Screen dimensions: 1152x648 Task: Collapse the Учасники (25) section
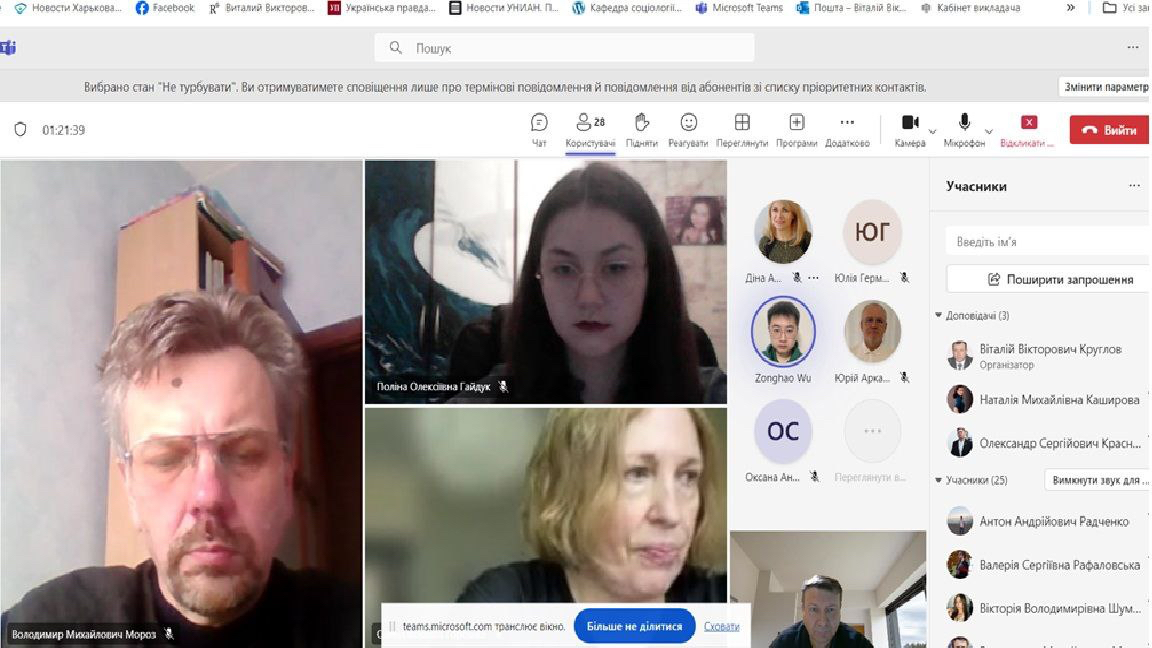pos(938,480)
